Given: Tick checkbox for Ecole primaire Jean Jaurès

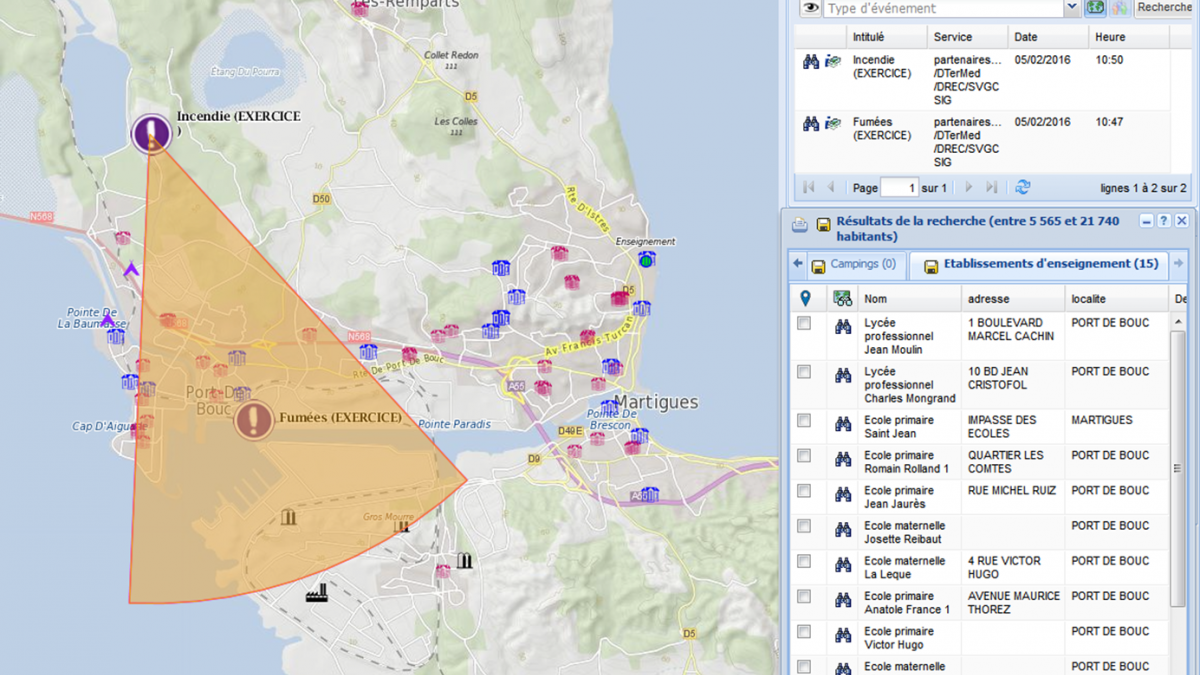Looking at the screenshot, I should (804, 491).
